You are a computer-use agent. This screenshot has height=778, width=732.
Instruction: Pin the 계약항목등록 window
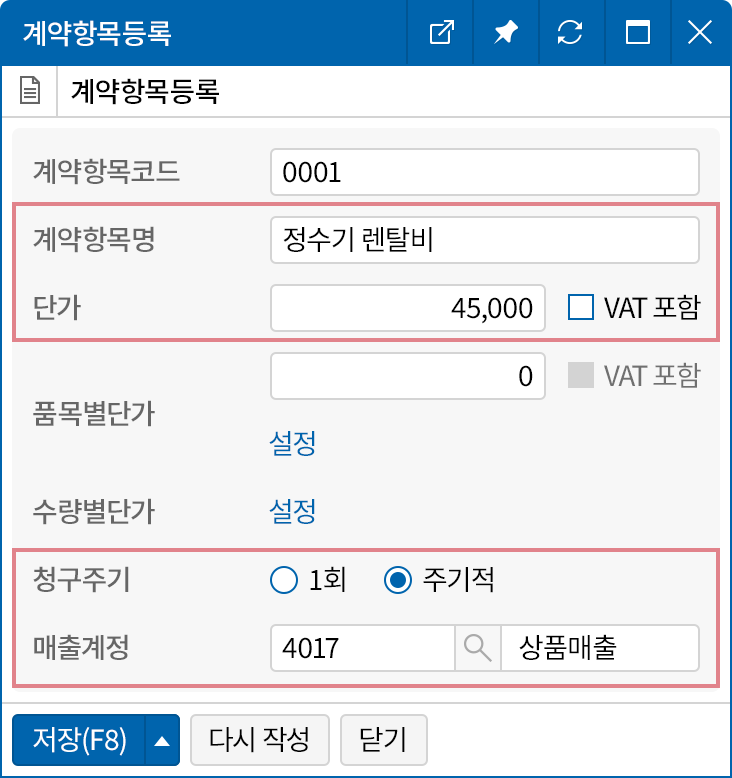point(506,32)
